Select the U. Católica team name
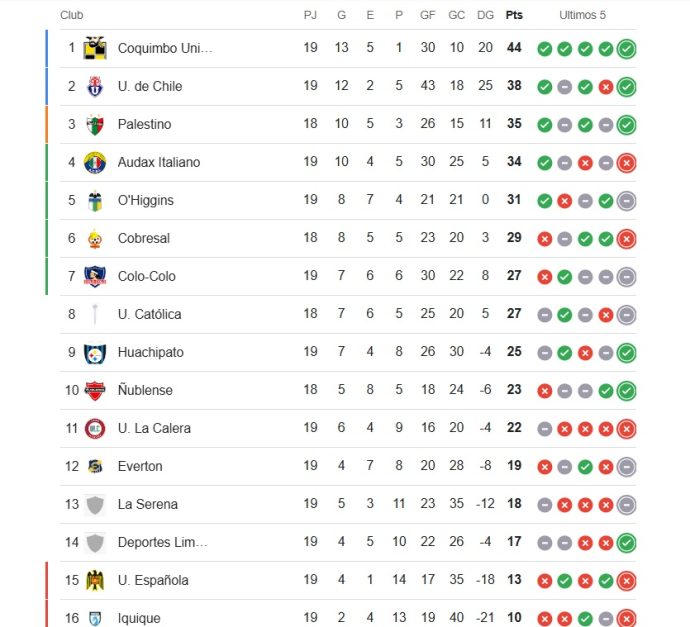This screenshot has width=690, height=627. [150, 314]
